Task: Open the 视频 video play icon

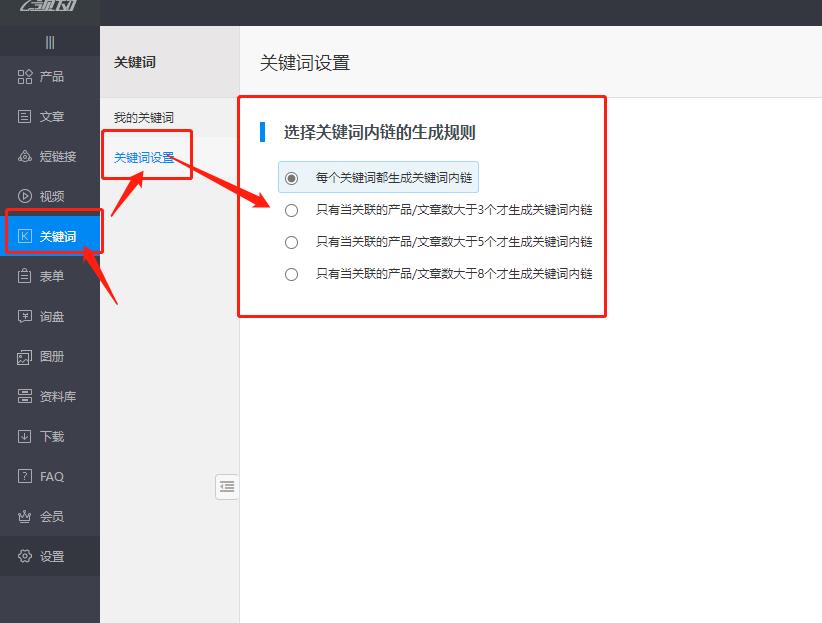Action: pos(25,197)
